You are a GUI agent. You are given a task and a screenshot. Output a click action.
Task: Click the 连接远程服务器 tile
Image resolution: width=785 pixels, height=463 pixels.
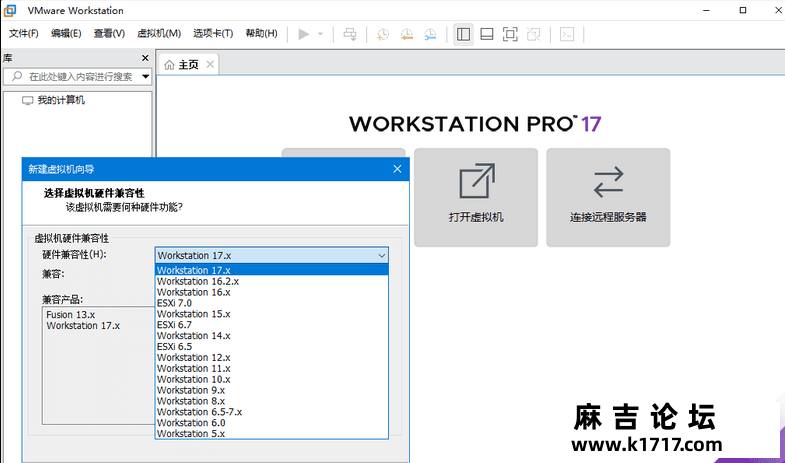coord(608,197)
